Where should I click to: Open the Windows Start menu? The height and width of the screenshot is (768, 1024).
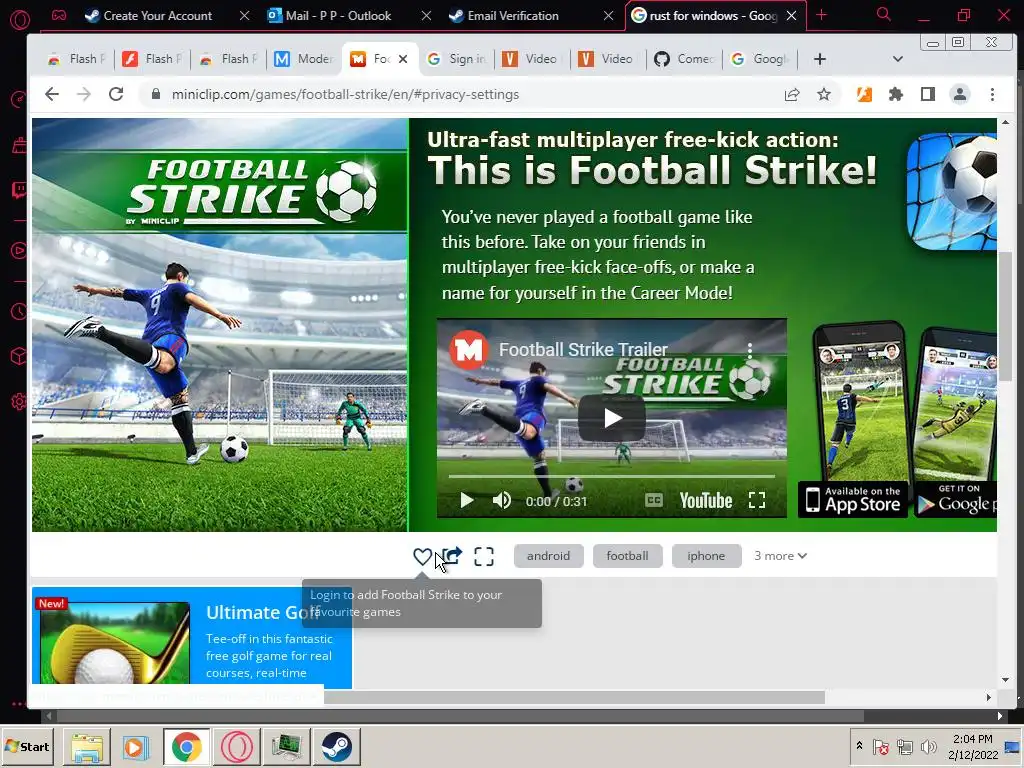tap(28, 746)
